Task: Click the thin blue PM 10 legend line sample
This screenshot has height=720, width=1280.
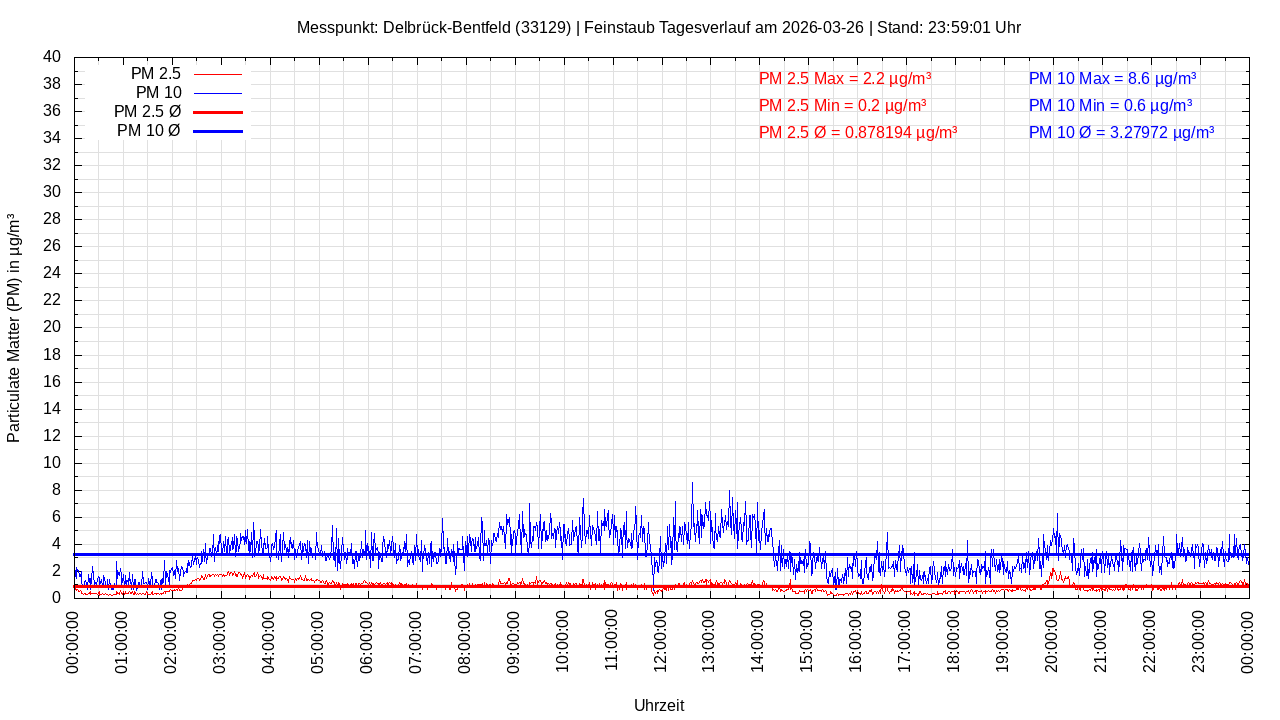Action: coord(217,93)
